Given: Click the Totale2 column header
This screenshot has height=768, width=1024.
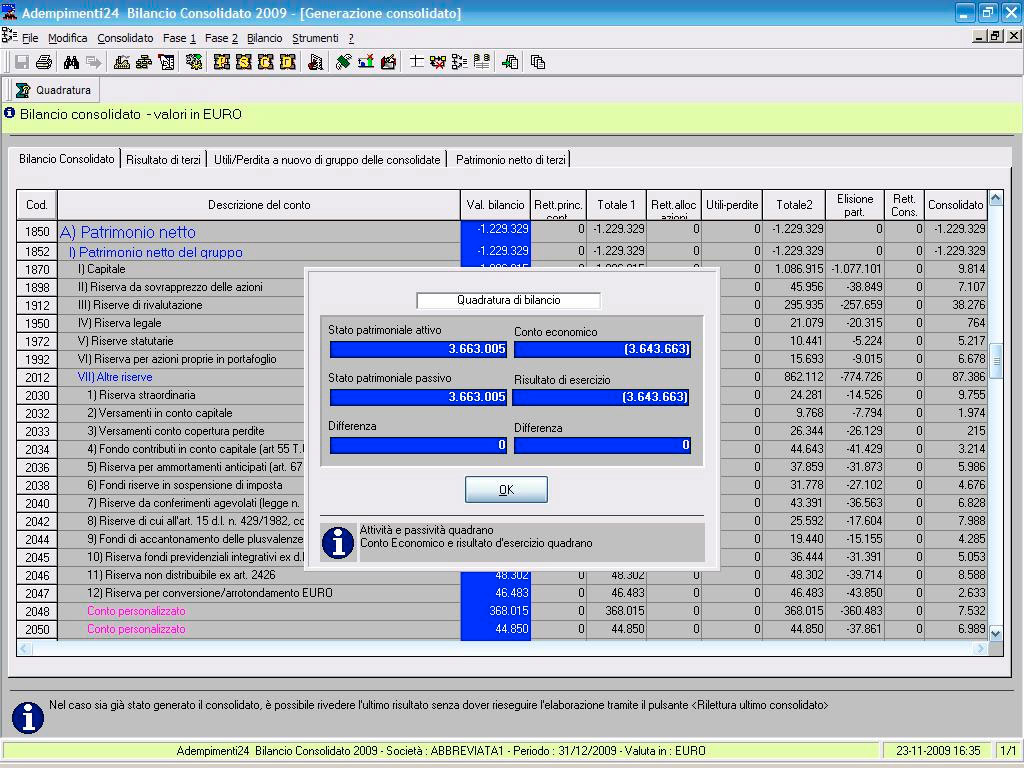Looking at the screenshot, I should pos(794,205).
